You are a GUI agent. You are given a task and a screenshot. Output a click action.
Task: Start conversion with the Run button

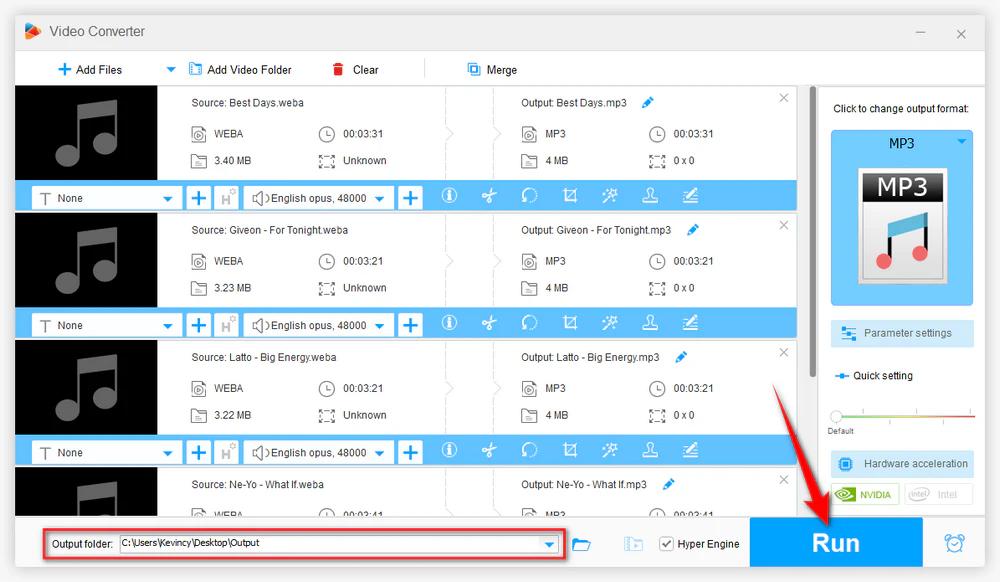click(836, 542)
